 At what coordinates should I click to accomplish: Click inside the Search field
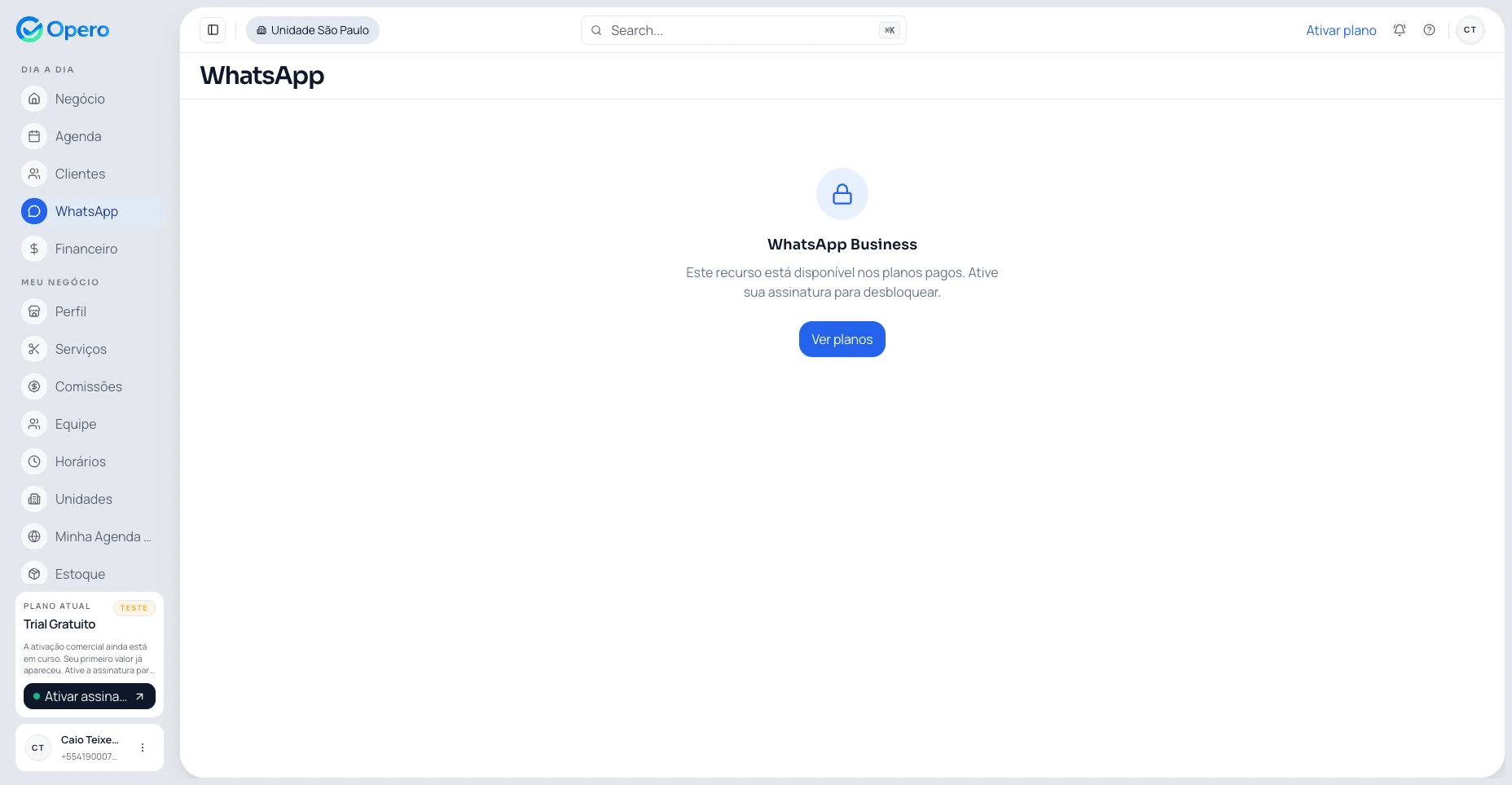click(733, 30)
